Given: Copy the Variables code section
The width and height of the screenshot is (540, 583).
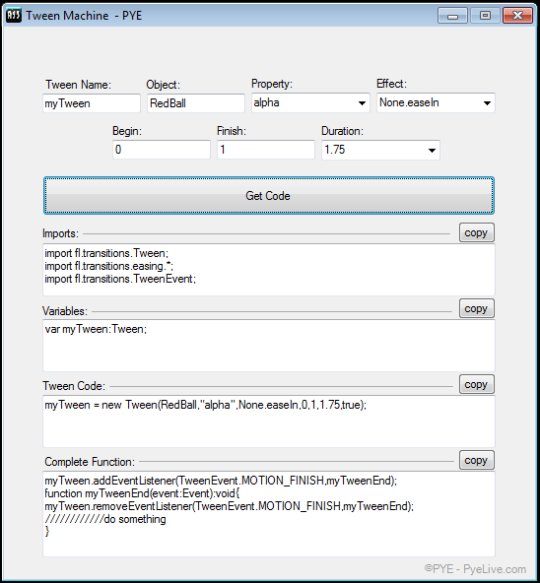Looking at the screenshot, I should point(476,308).
